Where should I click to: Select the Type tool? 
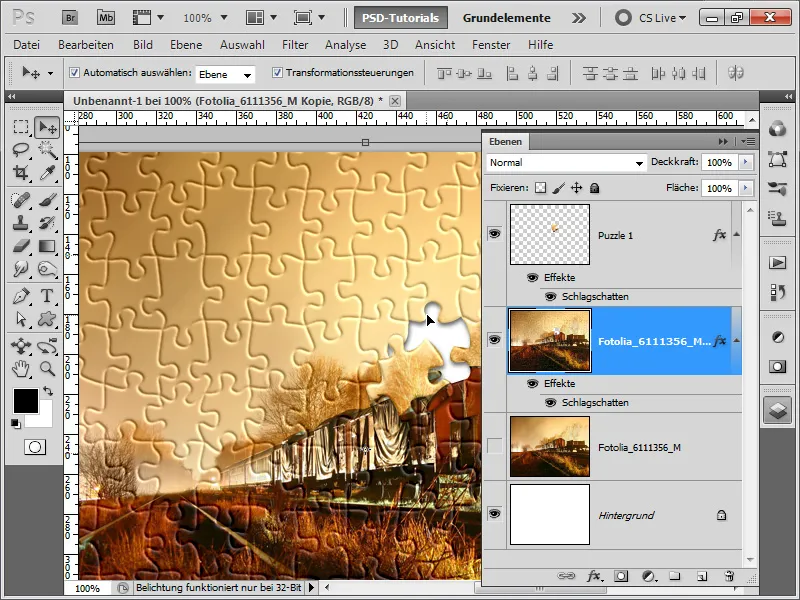pyautogui.click(x=47, y=296)
